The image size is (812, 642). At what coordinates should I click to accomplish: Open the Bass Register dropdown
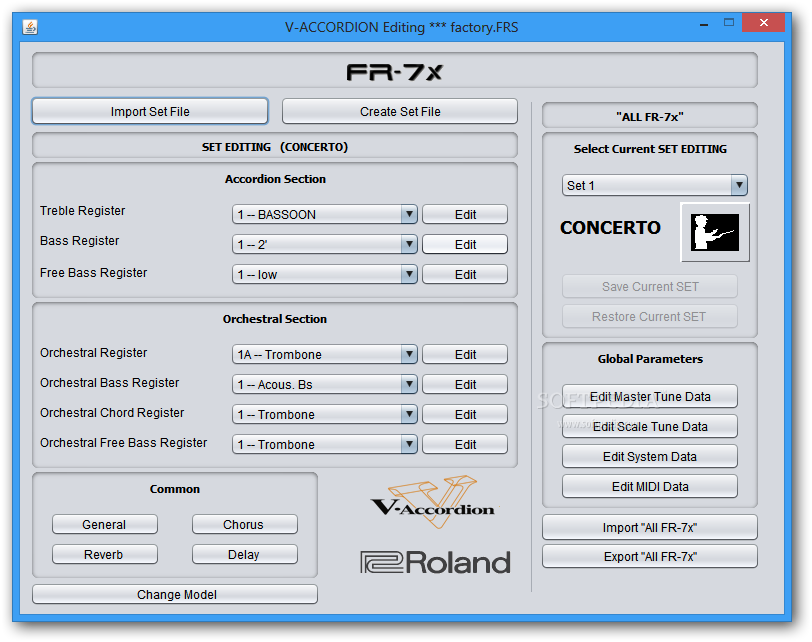[x=324, y=244]
